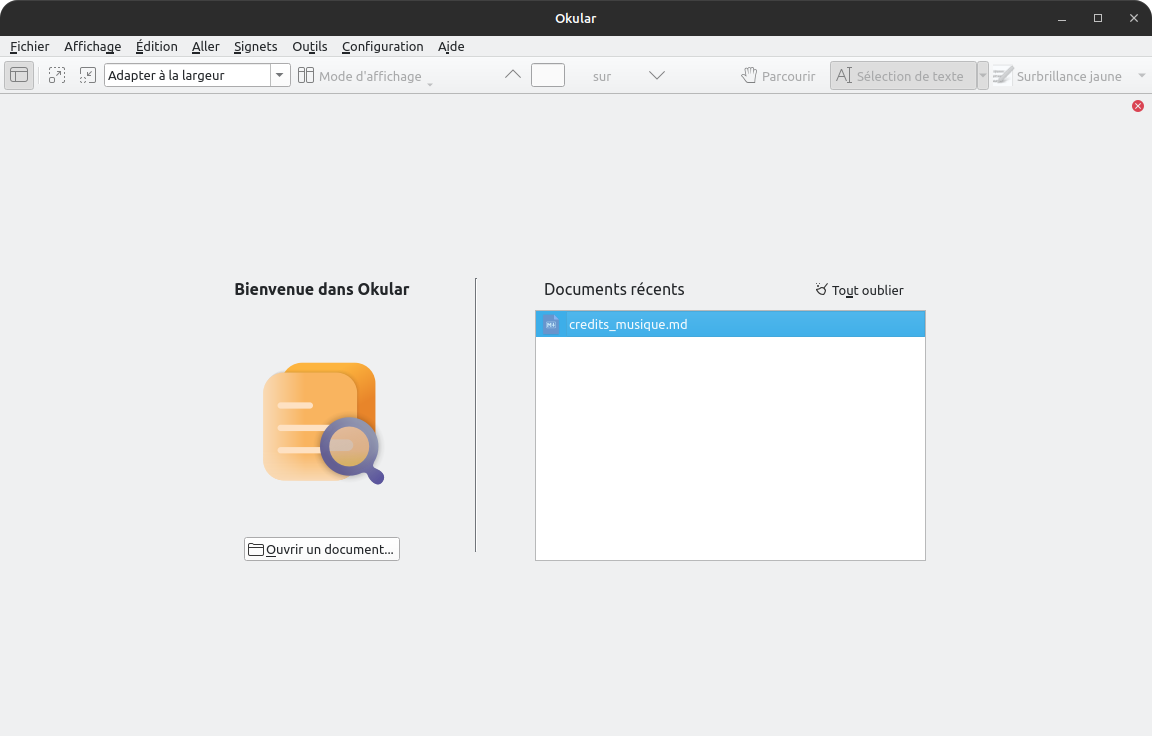This screenshot has height=736, width=1152.
Task: Click 'Tout oublier' to clear recents
Action: click(859, 290)
